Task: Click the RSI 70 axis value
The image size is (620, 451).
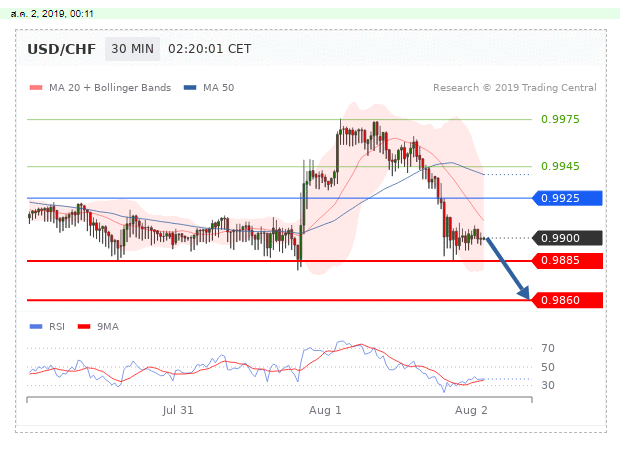Action: point(548,349)
